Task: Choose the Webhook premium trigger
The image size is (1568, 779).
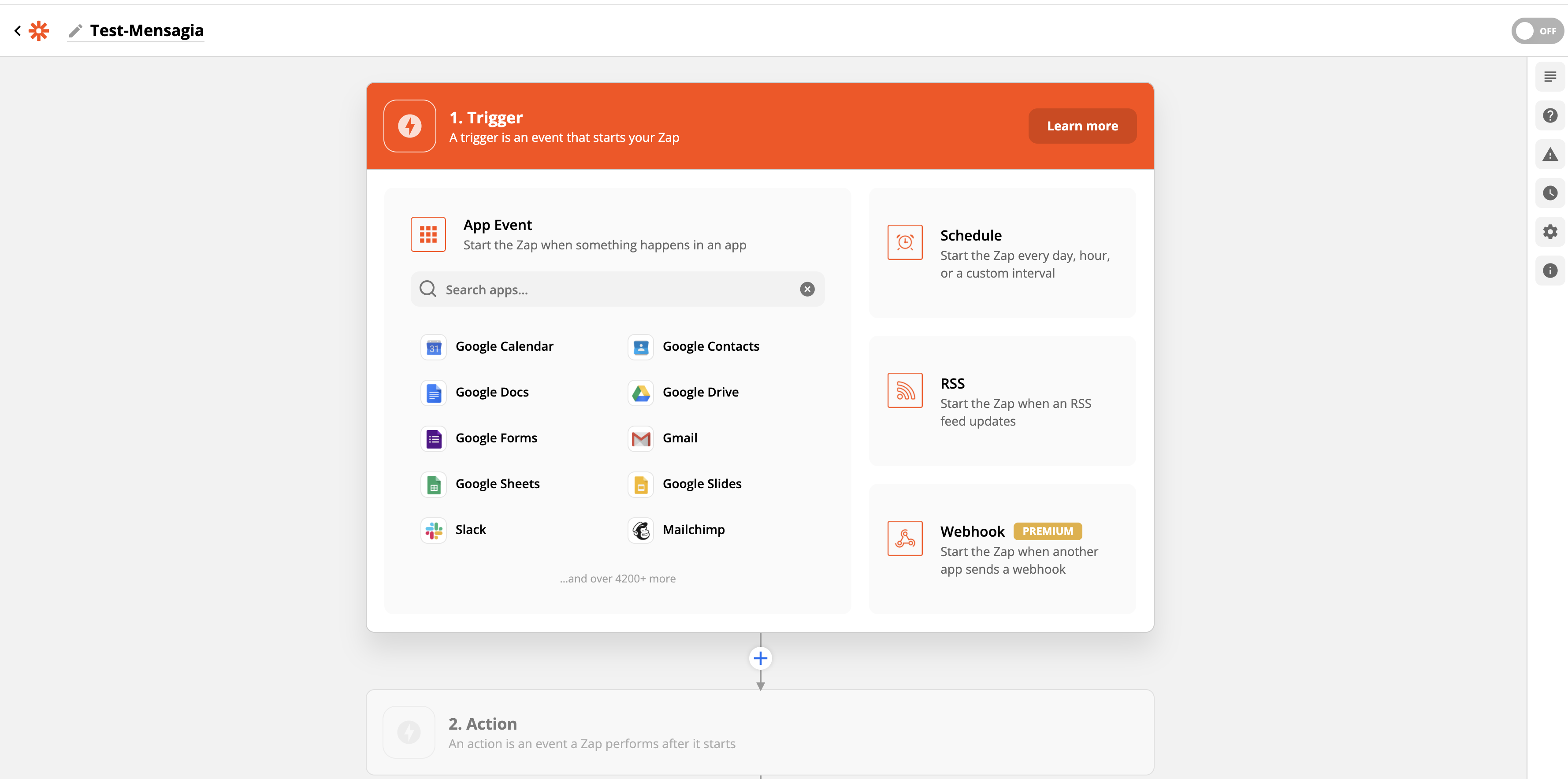Action: (1001, 549)
